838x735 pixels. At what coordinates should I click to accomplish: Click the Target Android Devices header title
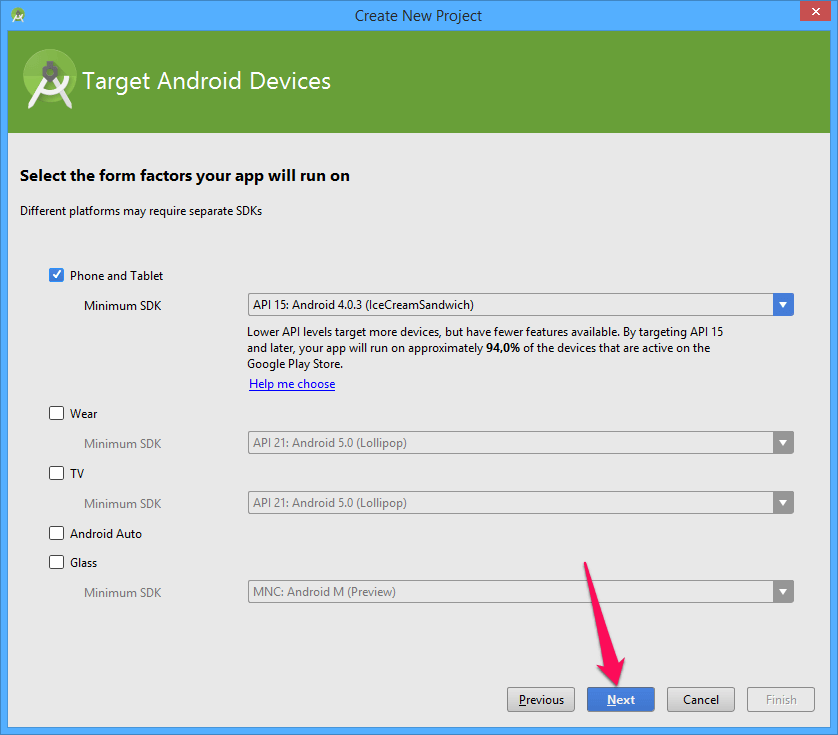coord(207,81)
